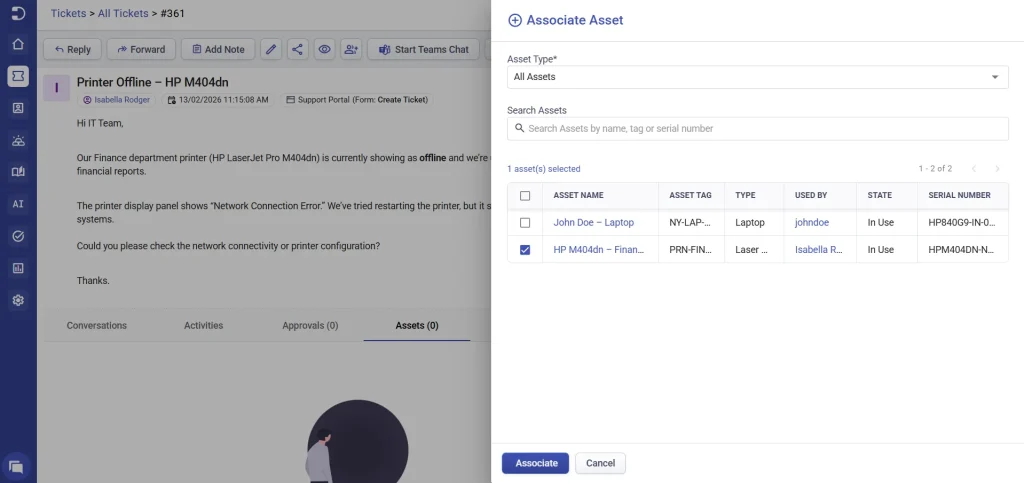The width and height of the screenshot is (1024, 483).
Task: Open the johndoe user link
Action: (x=812, y=223)
